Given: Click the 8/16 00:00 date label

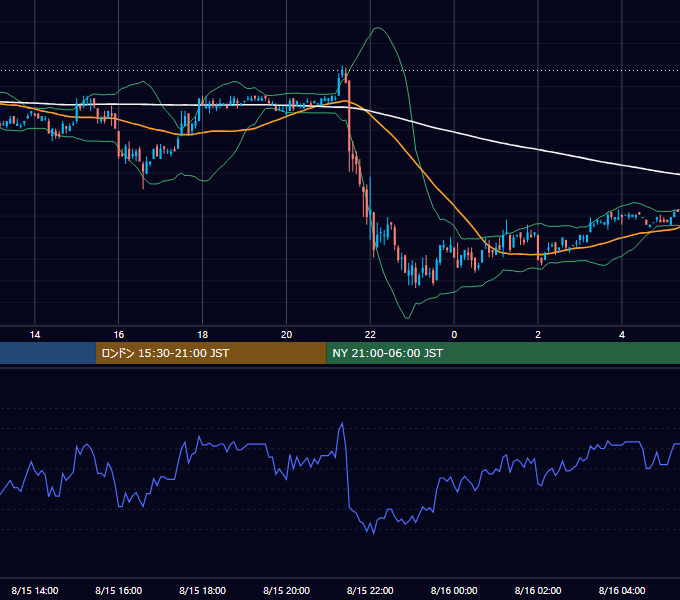Looking at the screenshot, I should click(x=454, y=590).
